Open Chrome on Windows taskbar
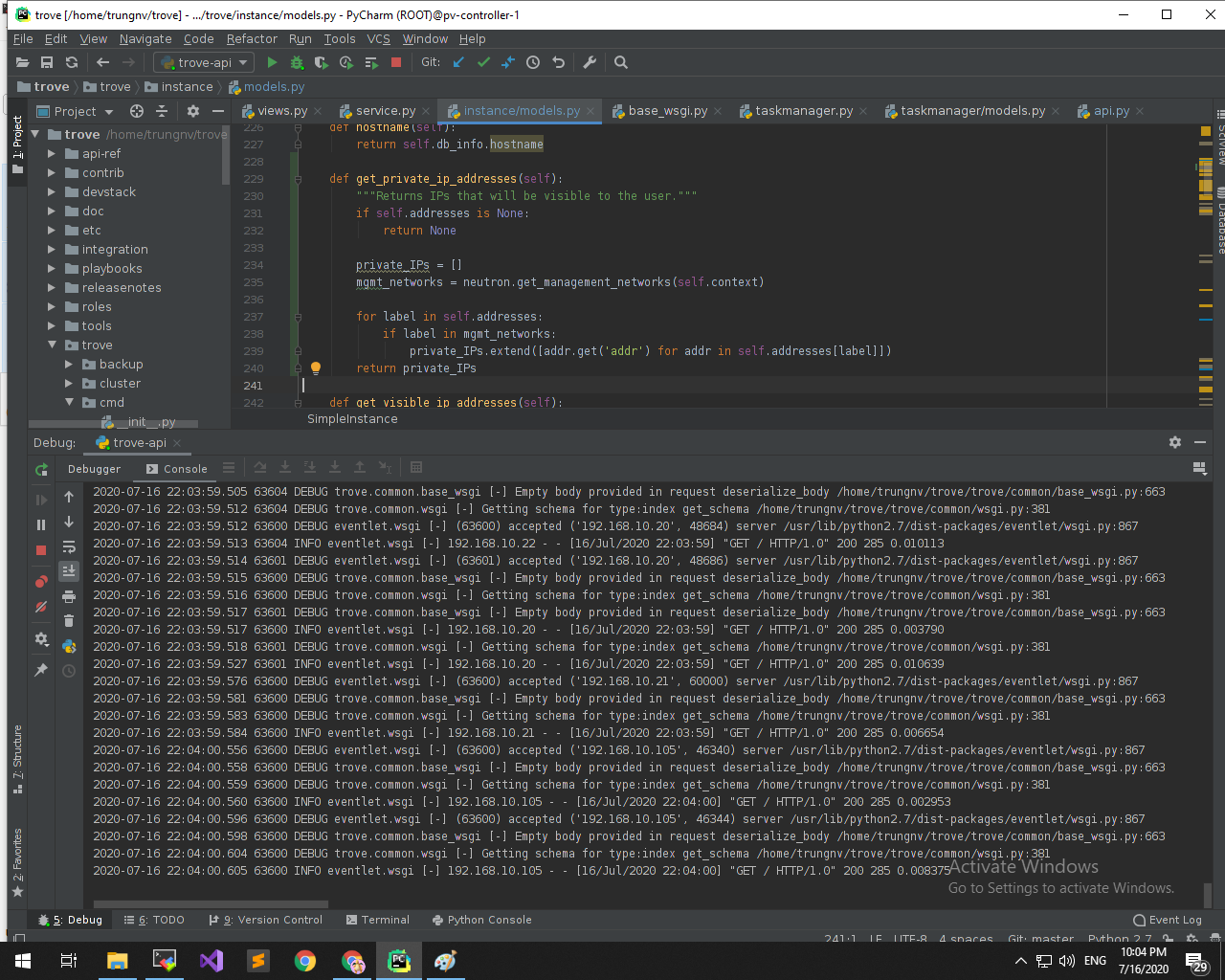Viewport: 1225px width, 980px height. tap(305, 961)
